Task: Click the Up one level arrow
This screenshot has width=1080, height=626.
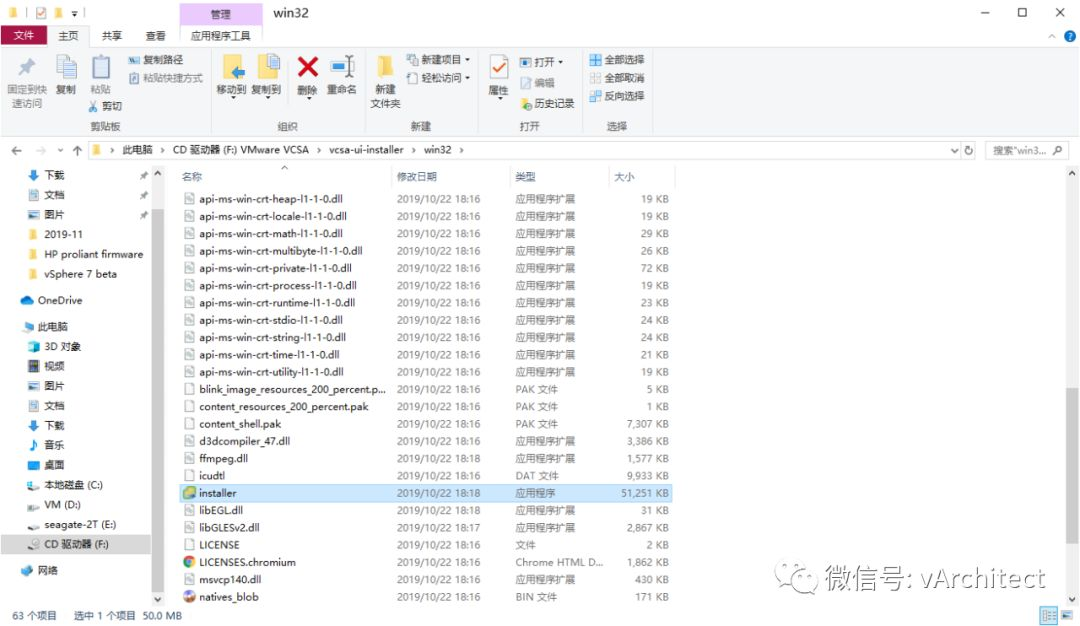Action: click(77, 150)
